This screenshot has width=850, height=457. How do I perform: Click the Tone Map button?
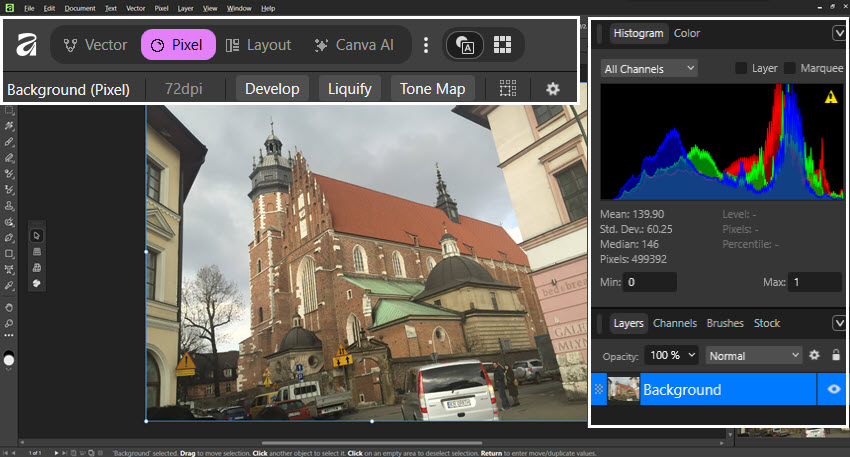point(433,88)
